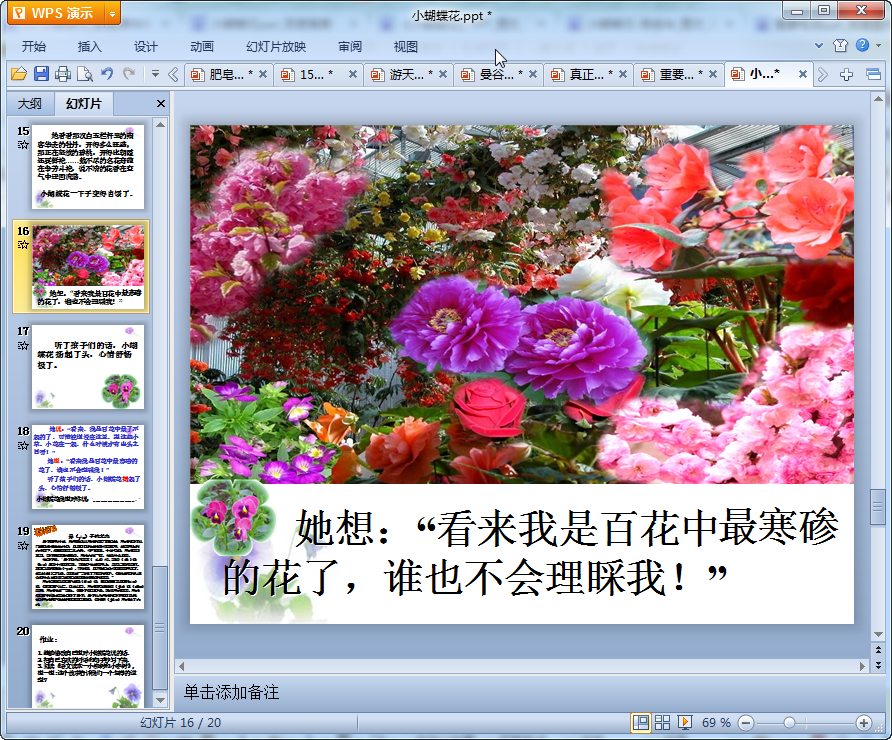Click the 69 % zoom level
892x740 pixels.
[x=716, y=723]
